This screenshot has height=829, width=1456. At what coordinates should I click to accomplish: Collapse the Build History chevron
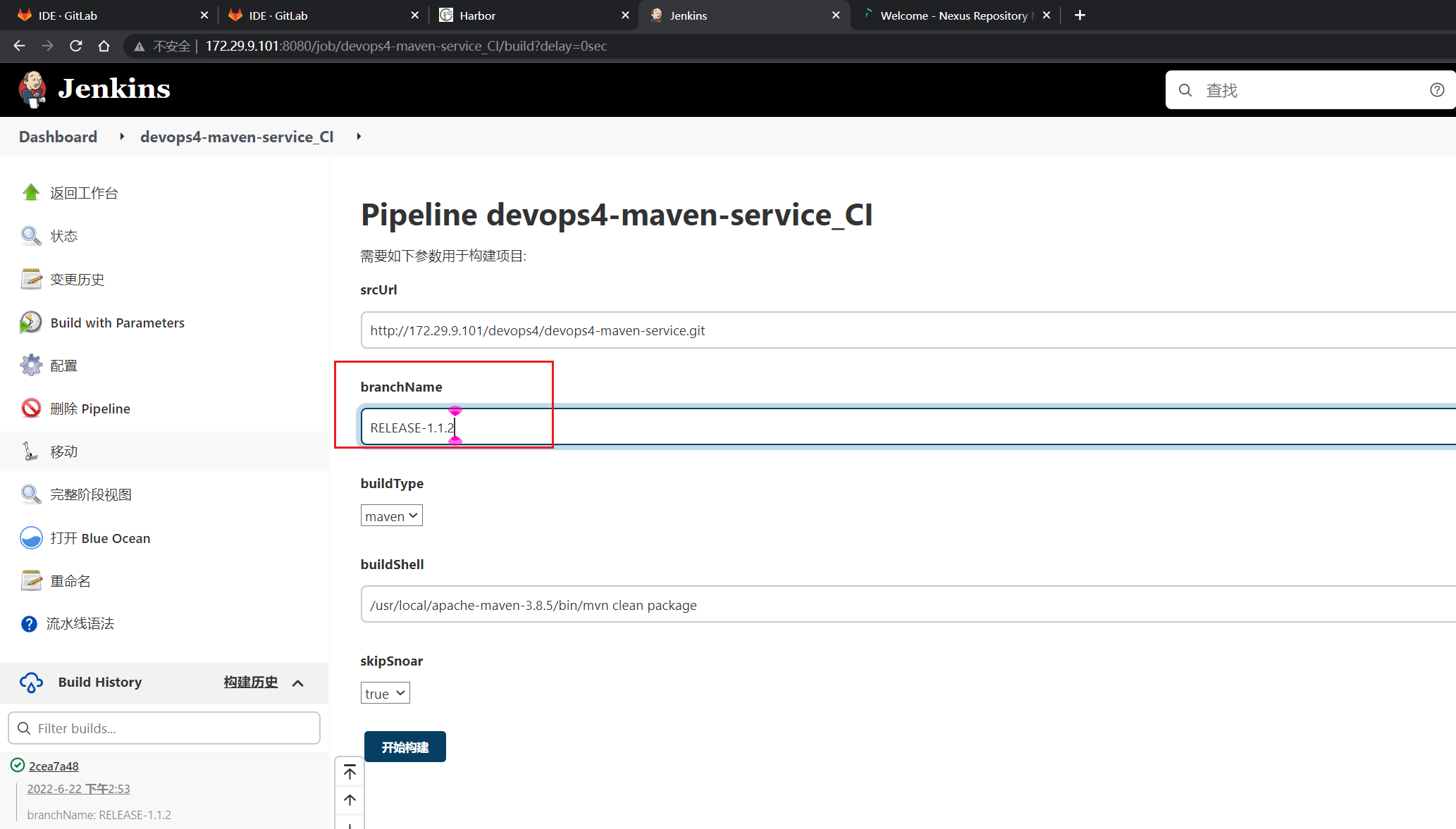298,683
